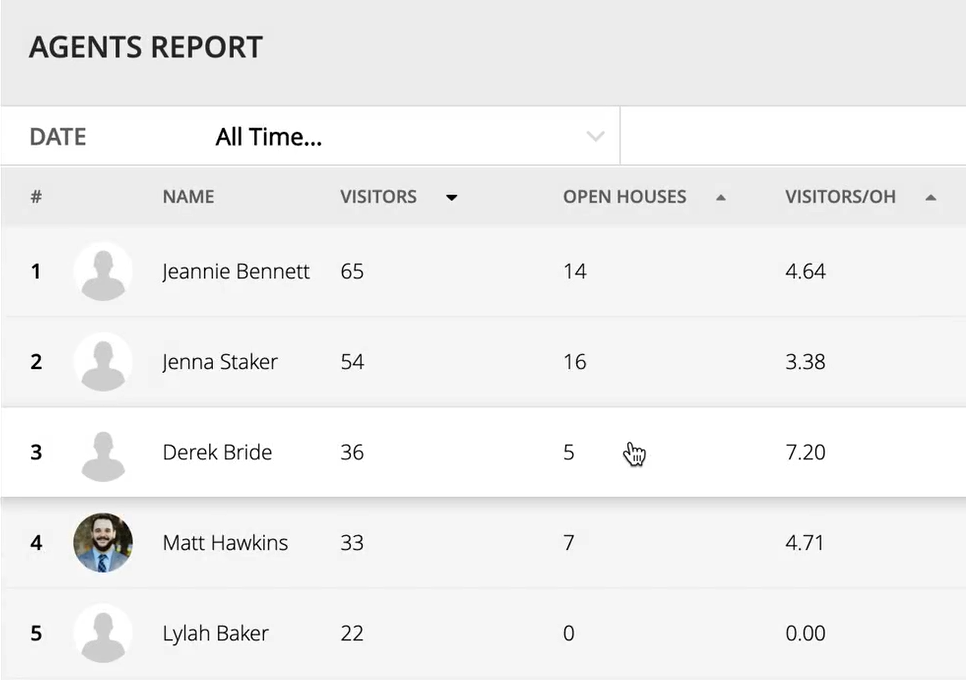Open Jeannie Bennett's agent details

pyautogui.click(x=235, y=271)
